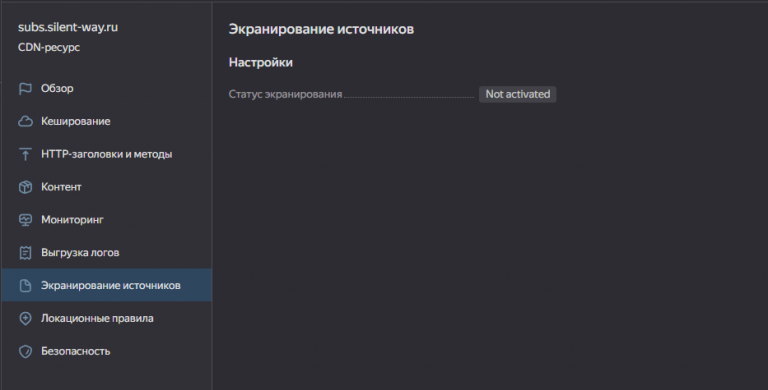
Task: Open HTTP-заголовки и методы
Action: tap(106, 154)
